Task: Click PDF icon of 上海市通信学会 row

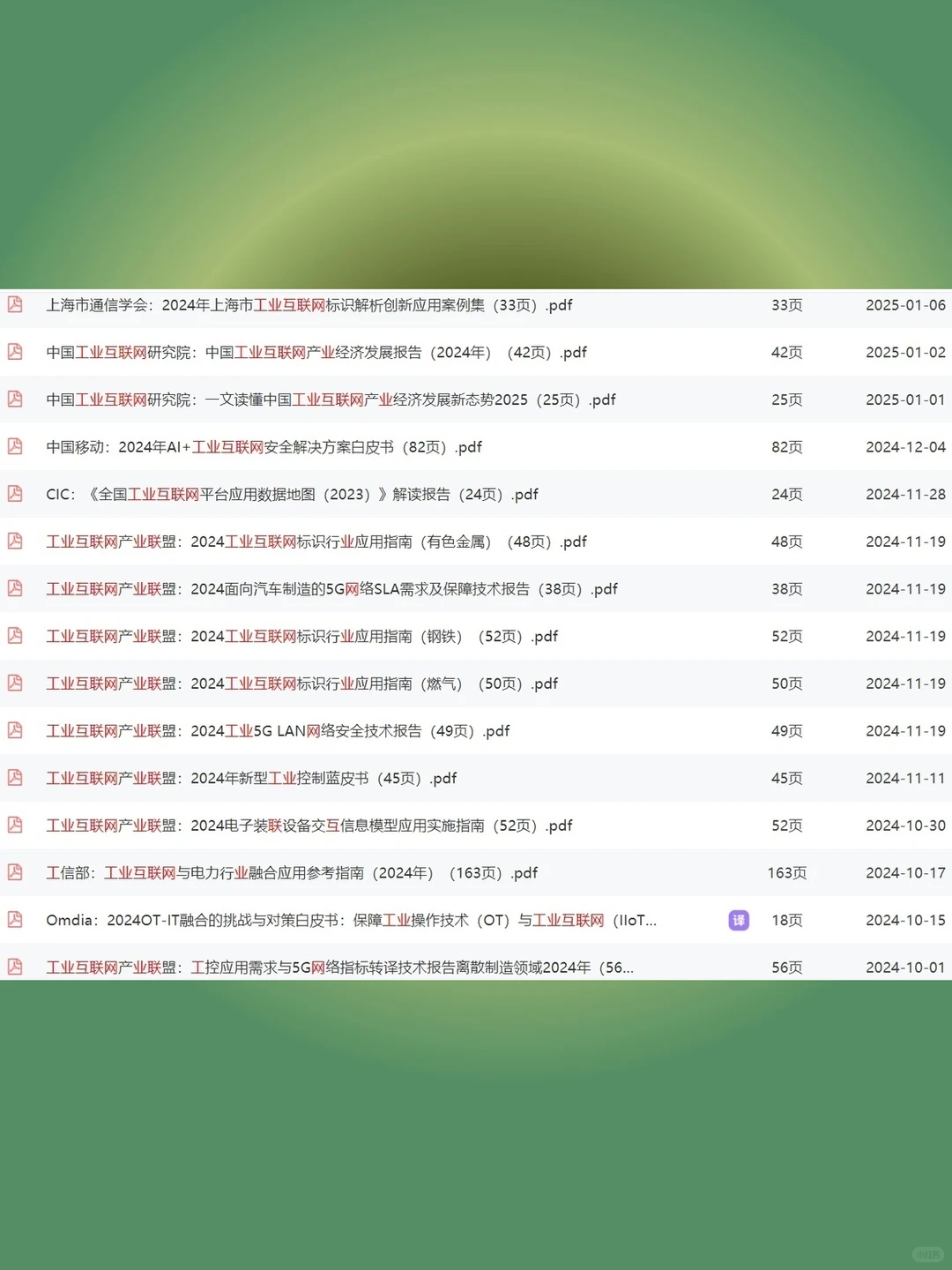Action: coord(15,304)
